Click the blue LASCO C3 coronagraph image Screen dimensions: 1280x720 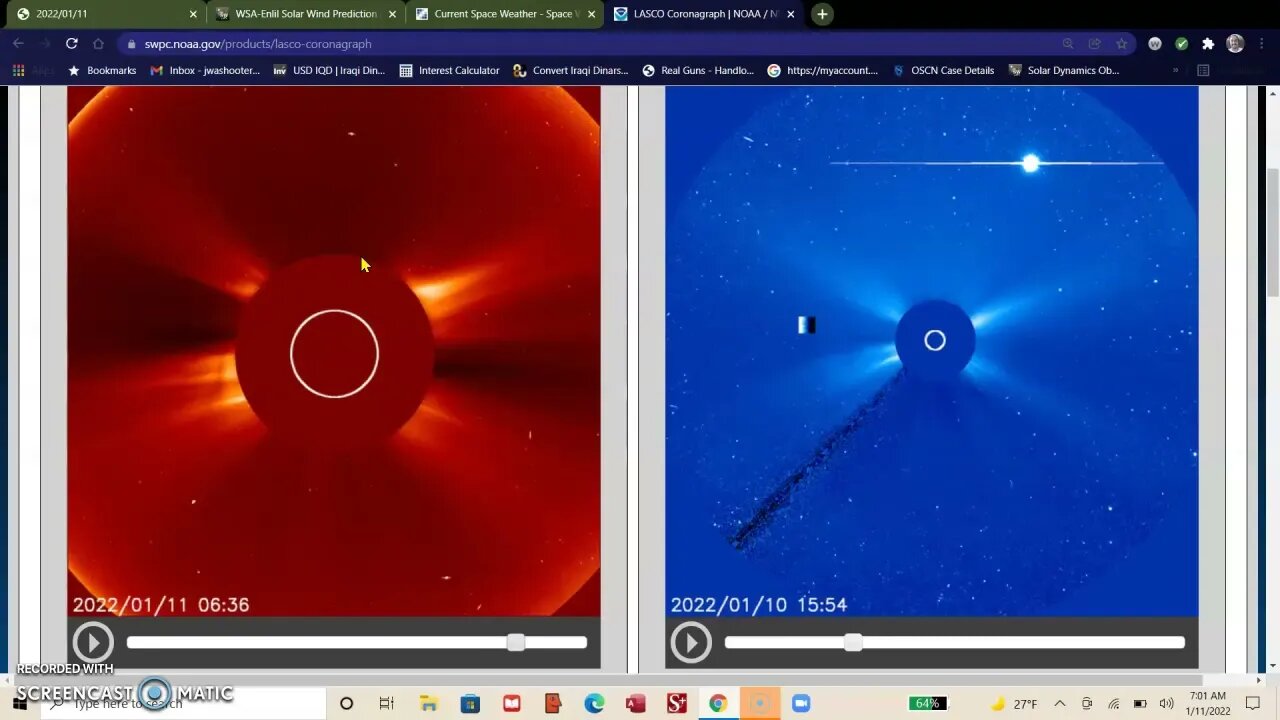point(931,351)
